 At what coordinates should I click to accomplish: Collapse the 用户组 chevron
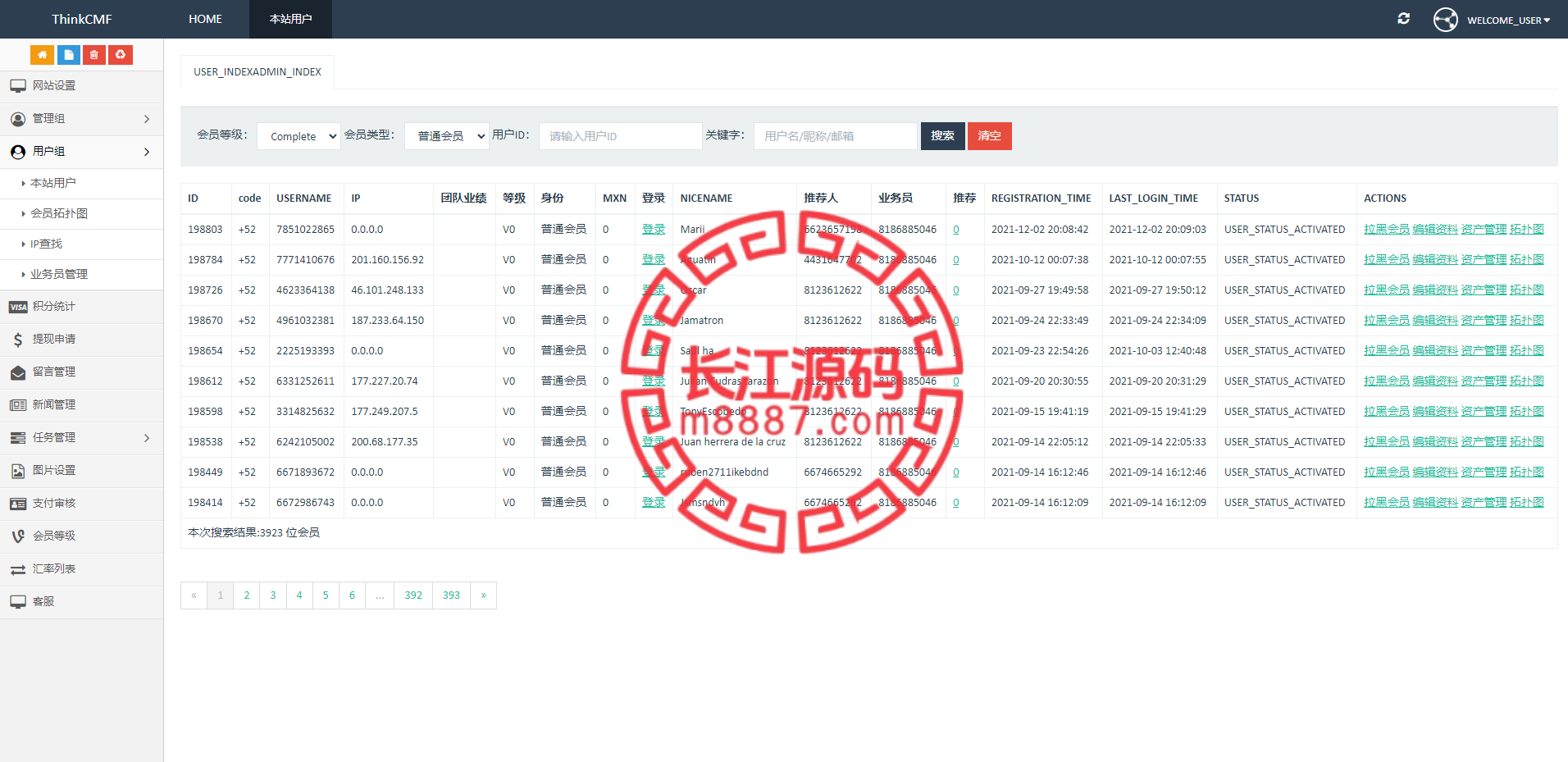[x=147, y=152]
